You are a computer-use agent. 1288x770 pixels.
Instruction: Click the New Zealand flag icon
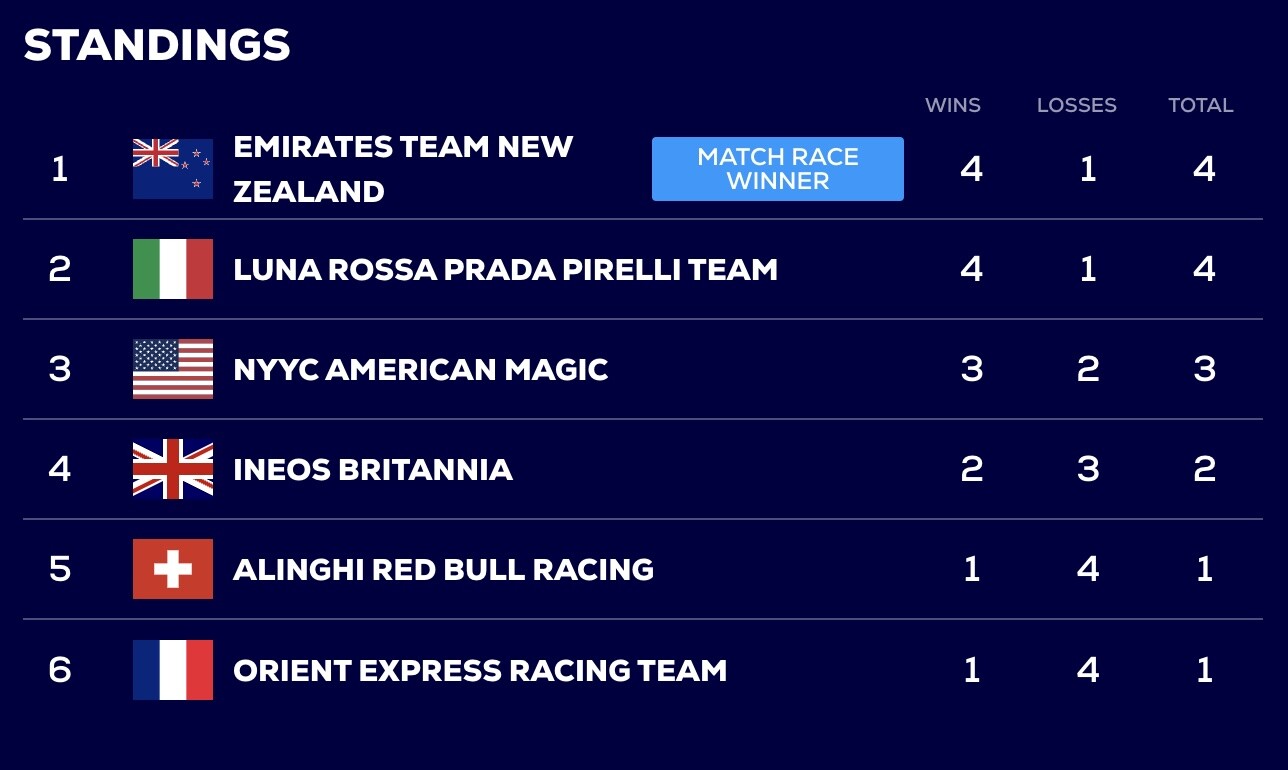coord(173,169)
